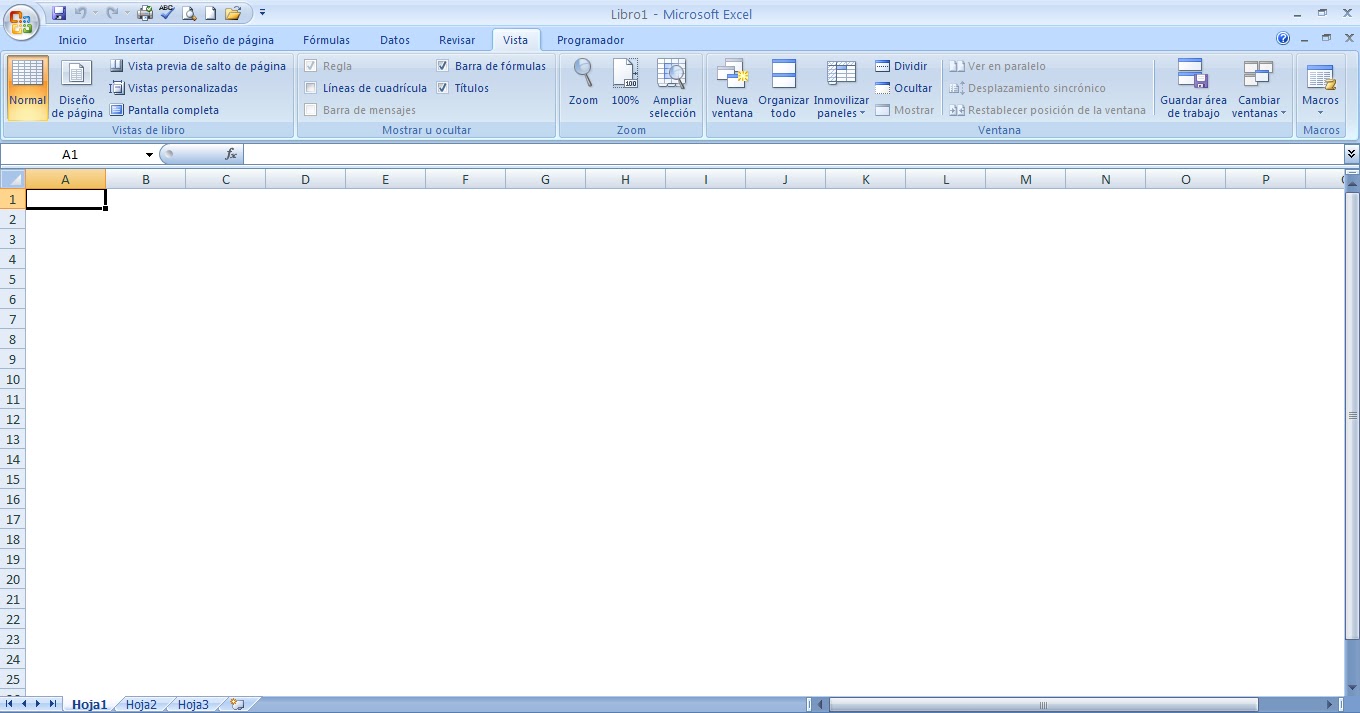
Task: Open the Fórmulas tab
Action: click(327, 40)
